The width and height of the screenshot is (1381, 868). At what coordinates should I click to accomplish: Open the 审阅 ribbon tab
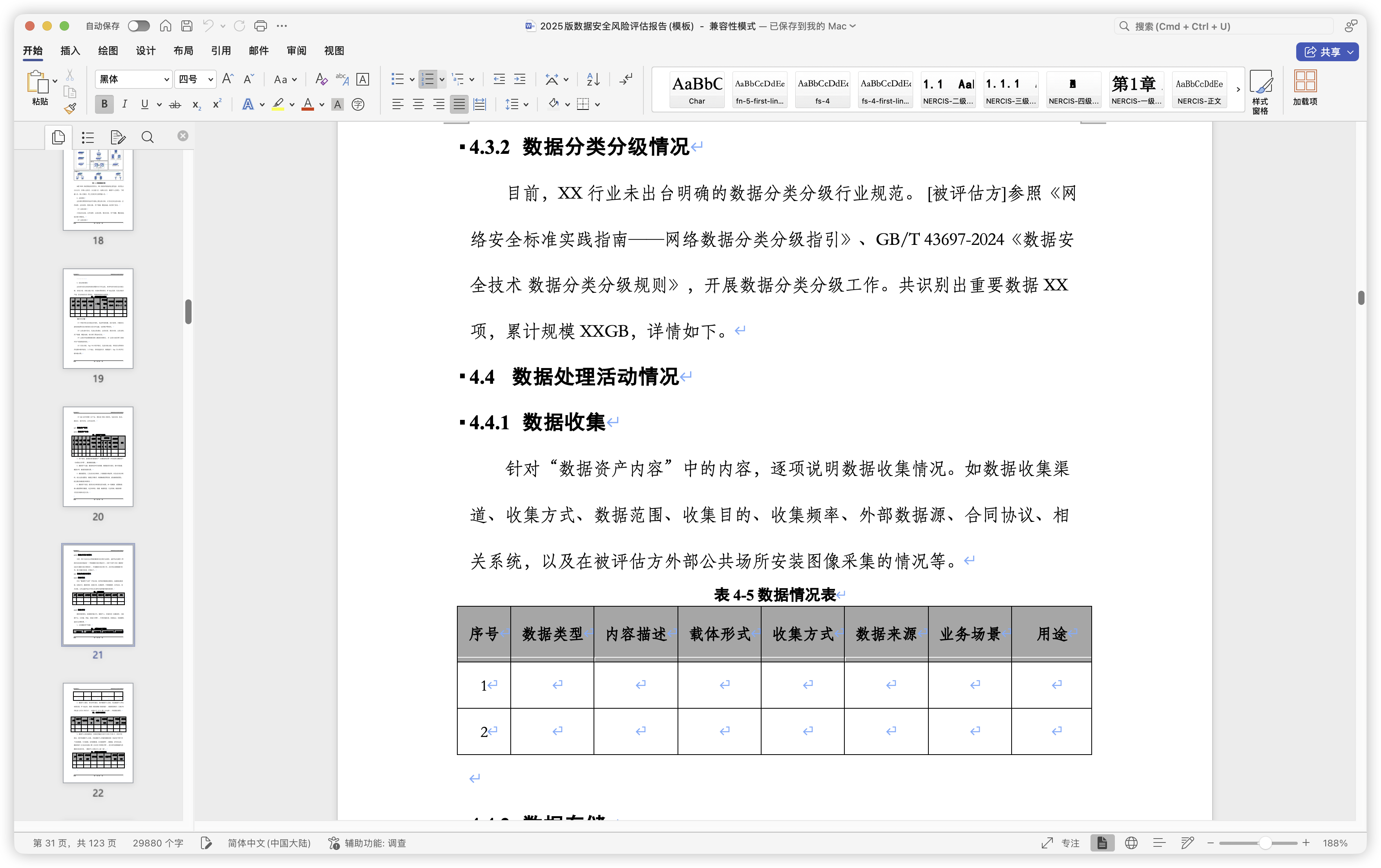[x=296, y=51]
